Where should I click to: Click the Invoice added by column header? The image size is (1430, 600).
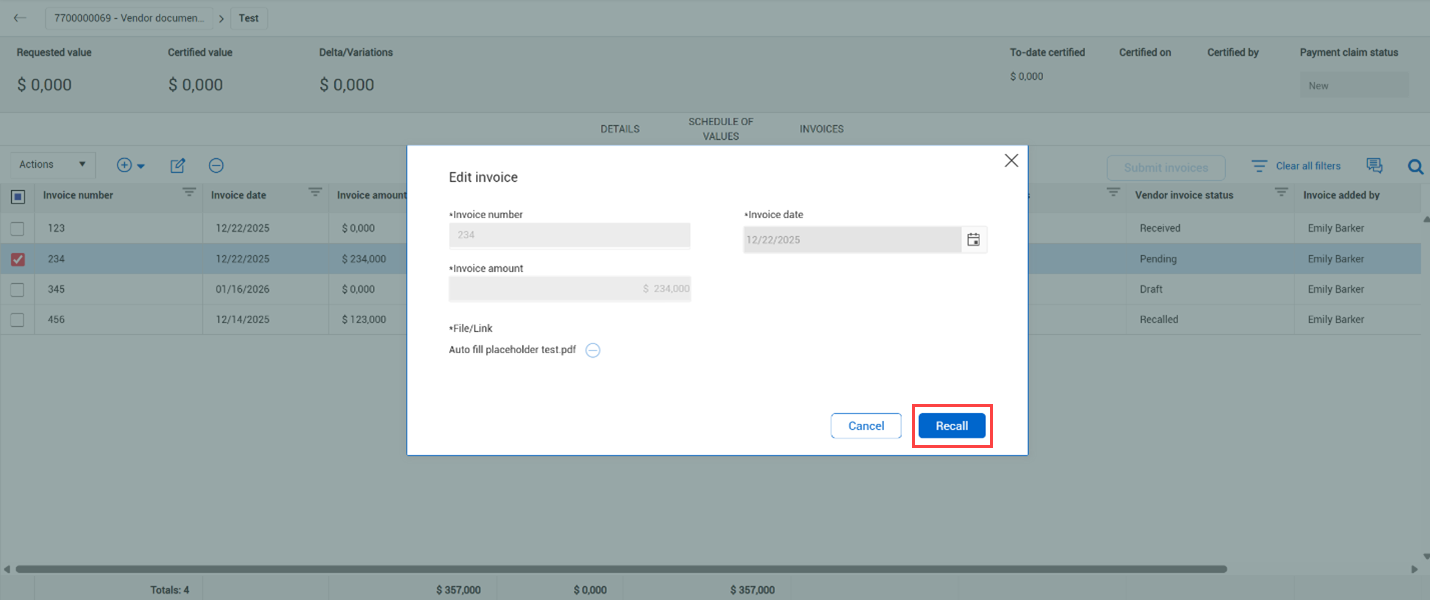[1342, 196]
